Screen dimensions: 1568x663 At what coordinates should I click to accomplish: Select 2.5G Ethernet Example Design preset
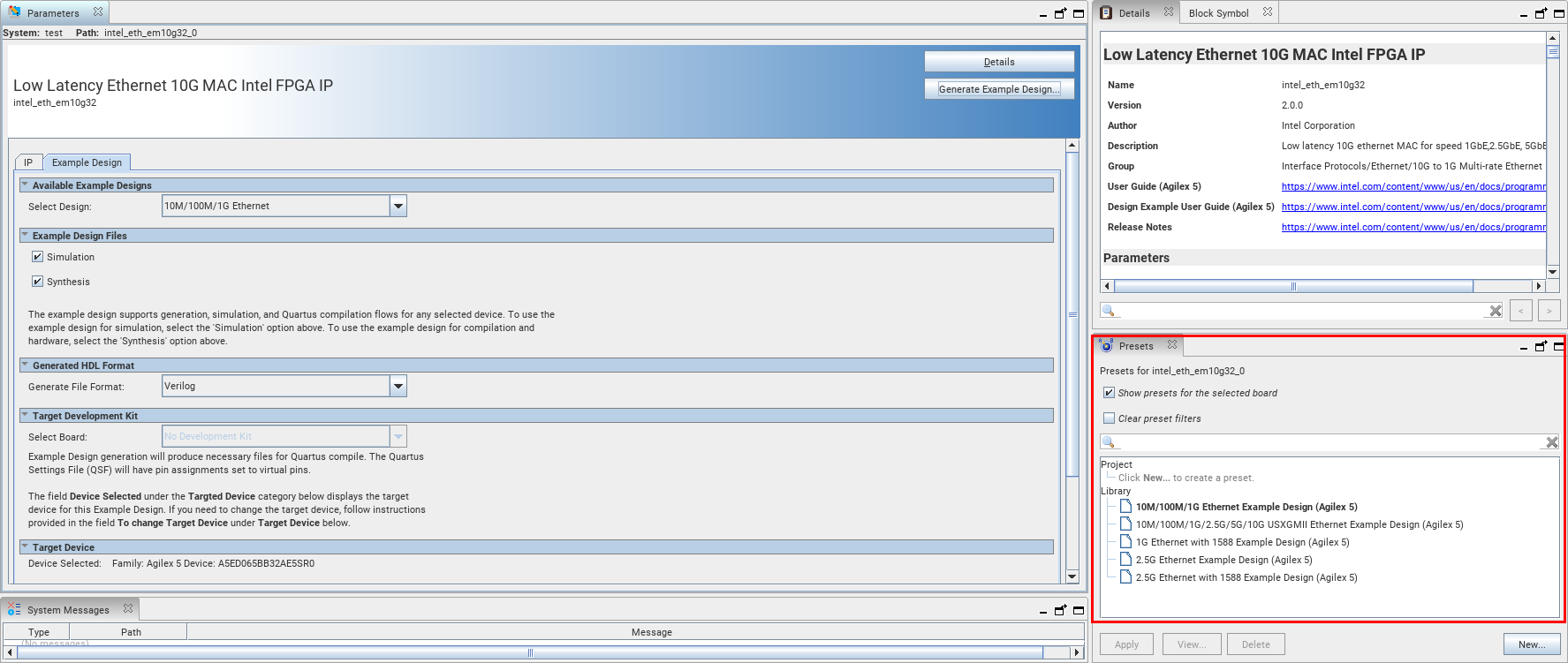[1224, 560]
